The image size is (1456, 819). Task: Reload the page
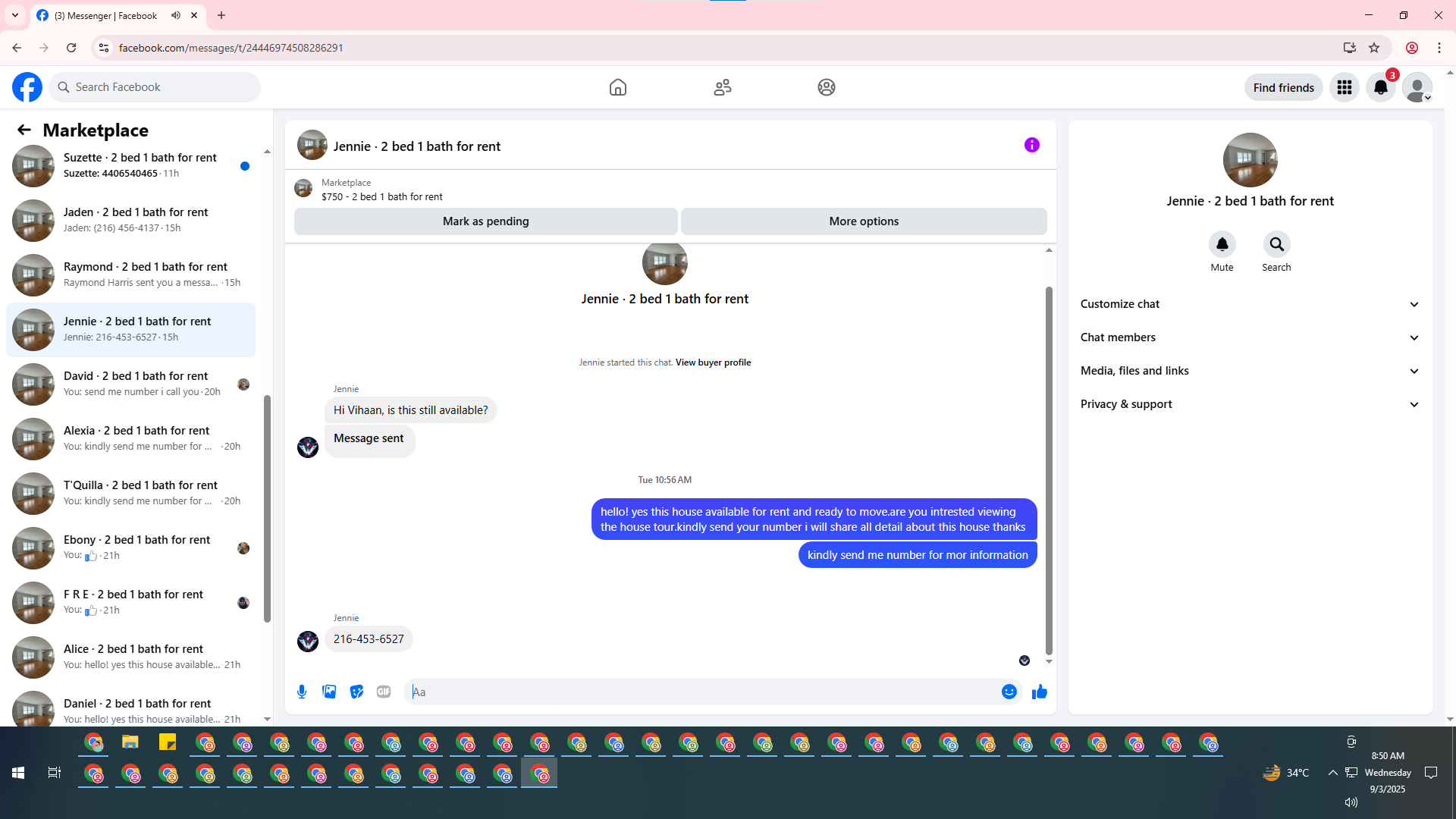(x=71, y=48)
